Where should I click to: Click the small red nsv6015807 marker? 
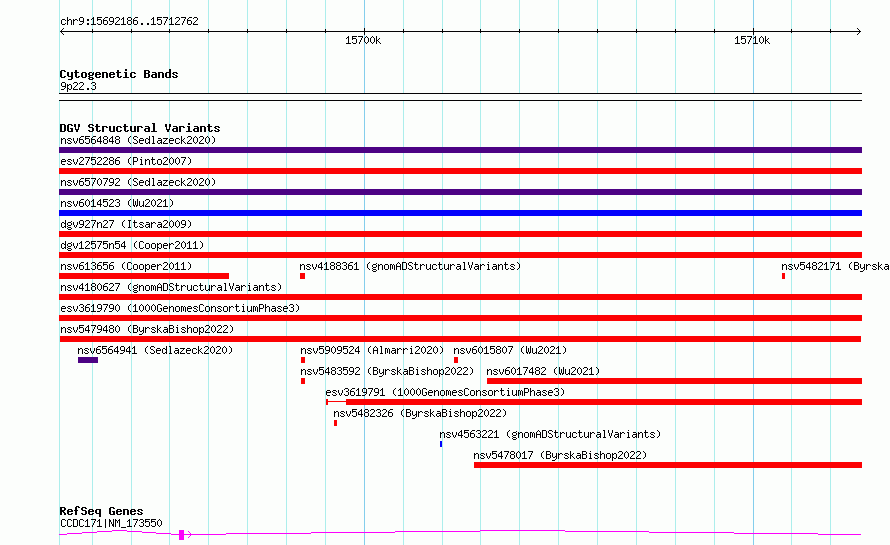[456, 360]
